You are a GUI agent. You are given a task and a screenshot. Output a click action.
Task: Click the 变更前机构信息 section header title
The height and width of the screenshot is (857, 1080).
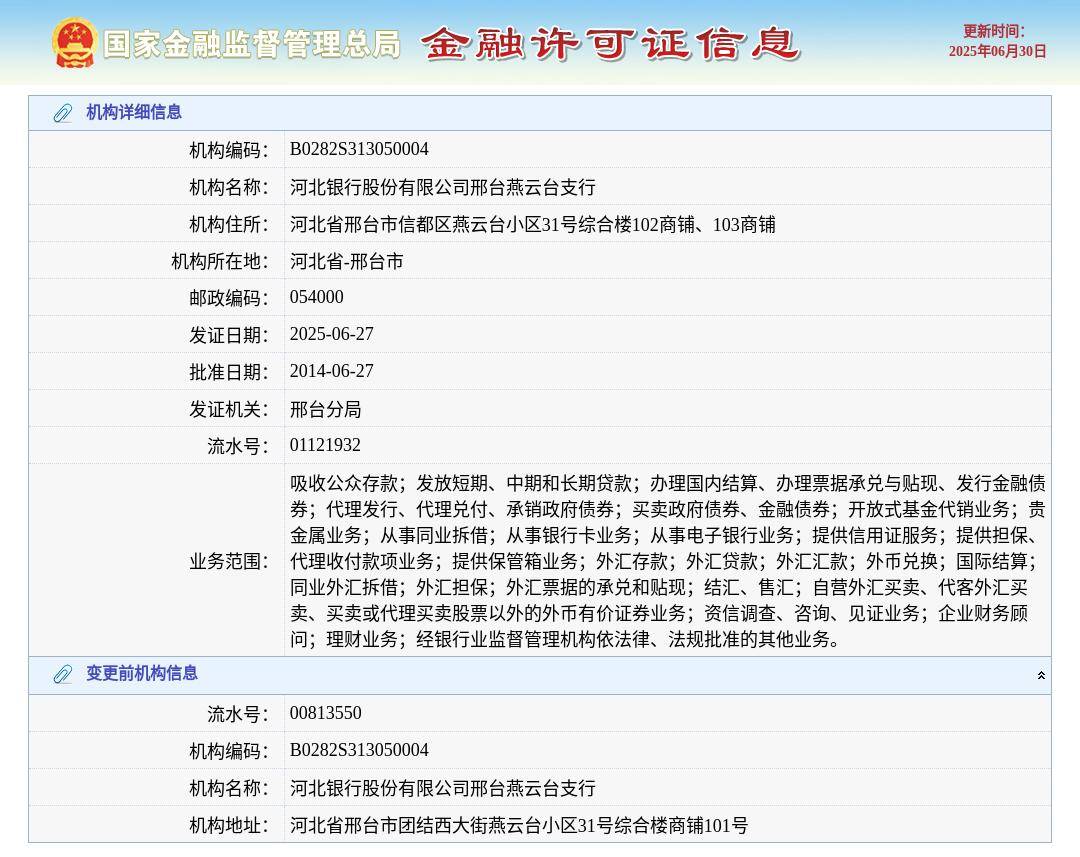141,673
